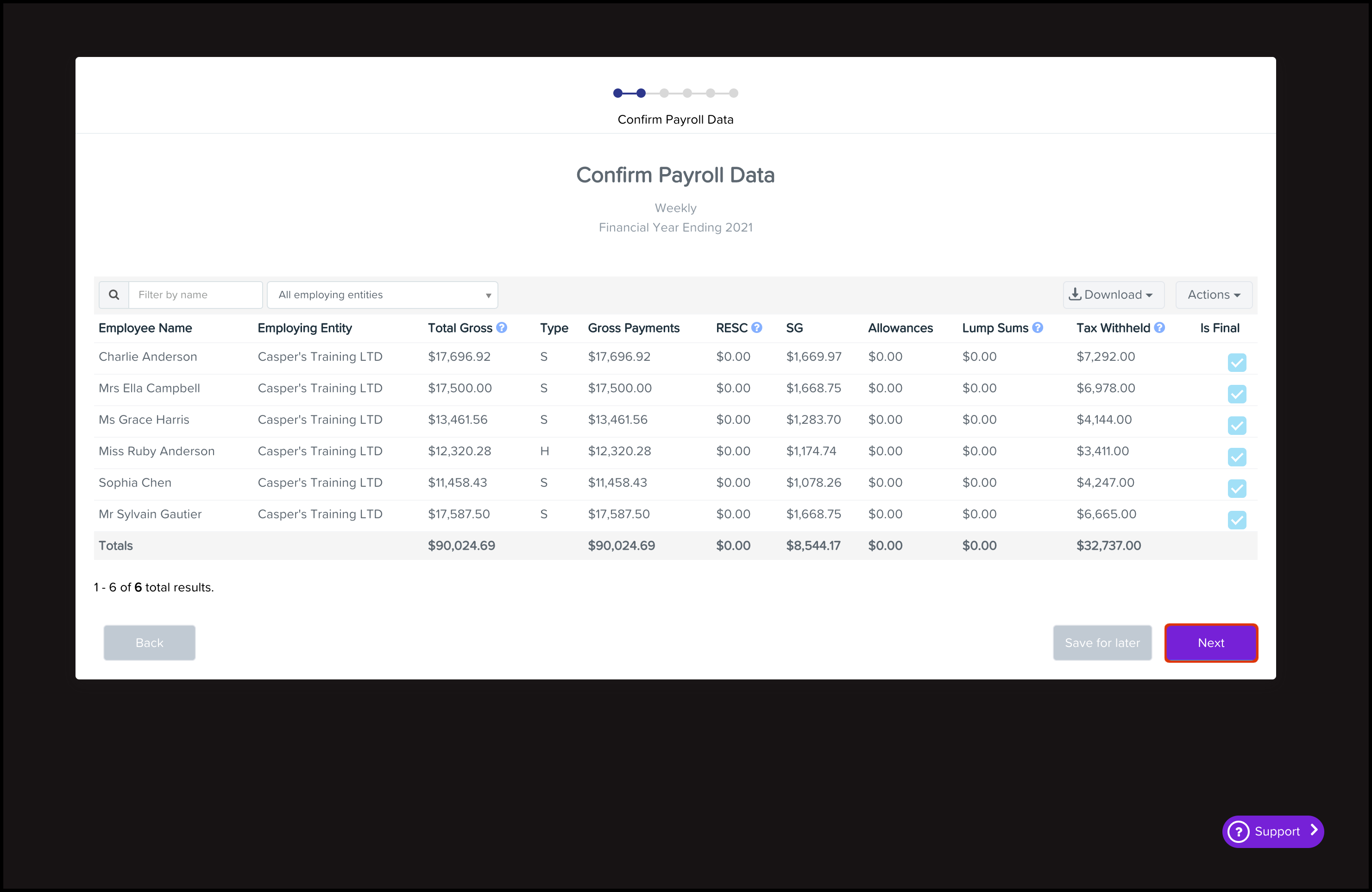Go to first step in progress indicator
The height and width of the screenshot is (892, 1372).
617,93
